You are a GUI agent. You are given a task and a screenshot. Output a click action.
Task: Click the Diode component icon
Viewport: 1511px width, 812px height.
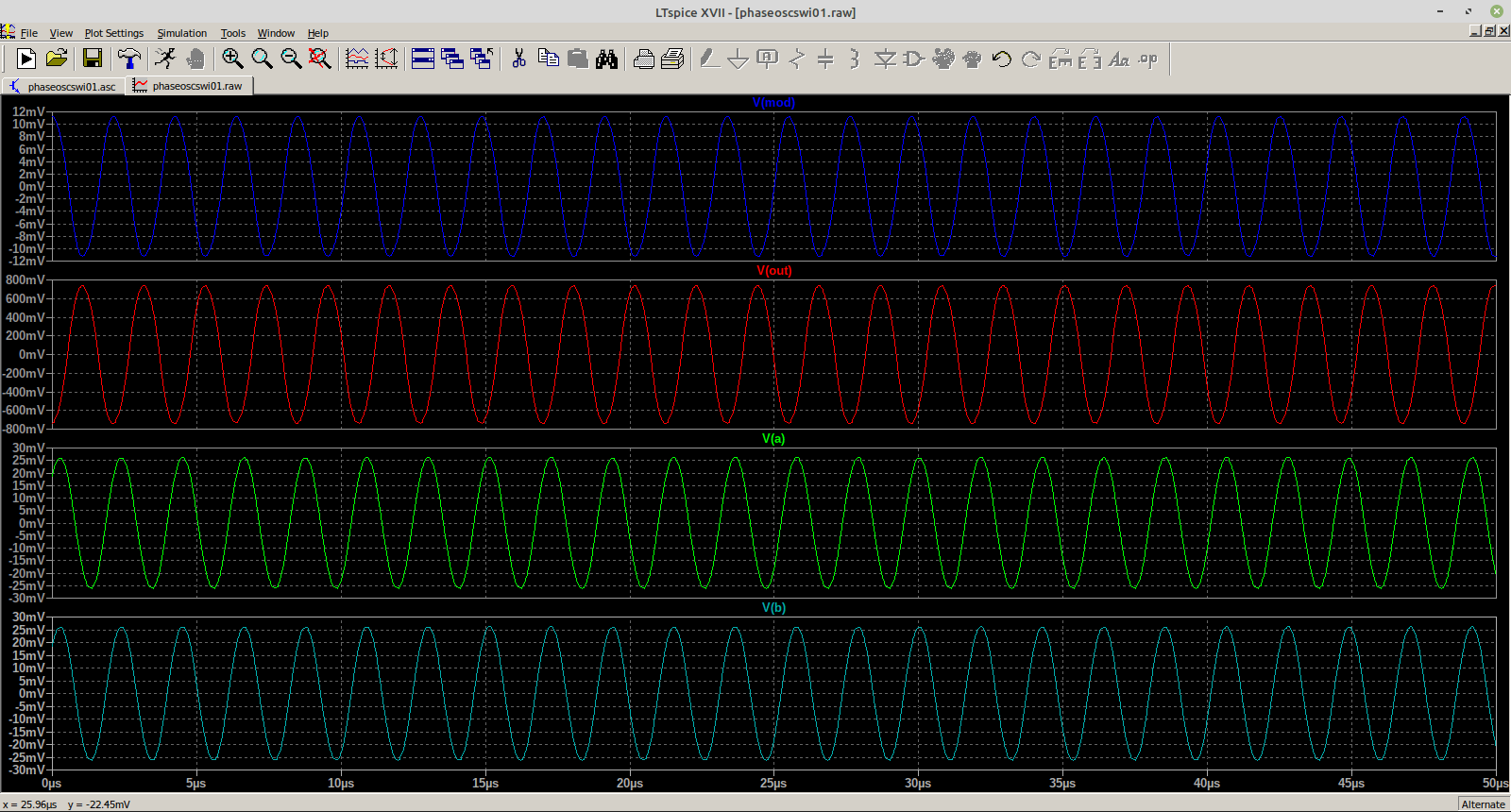click(x=885, y=59)
